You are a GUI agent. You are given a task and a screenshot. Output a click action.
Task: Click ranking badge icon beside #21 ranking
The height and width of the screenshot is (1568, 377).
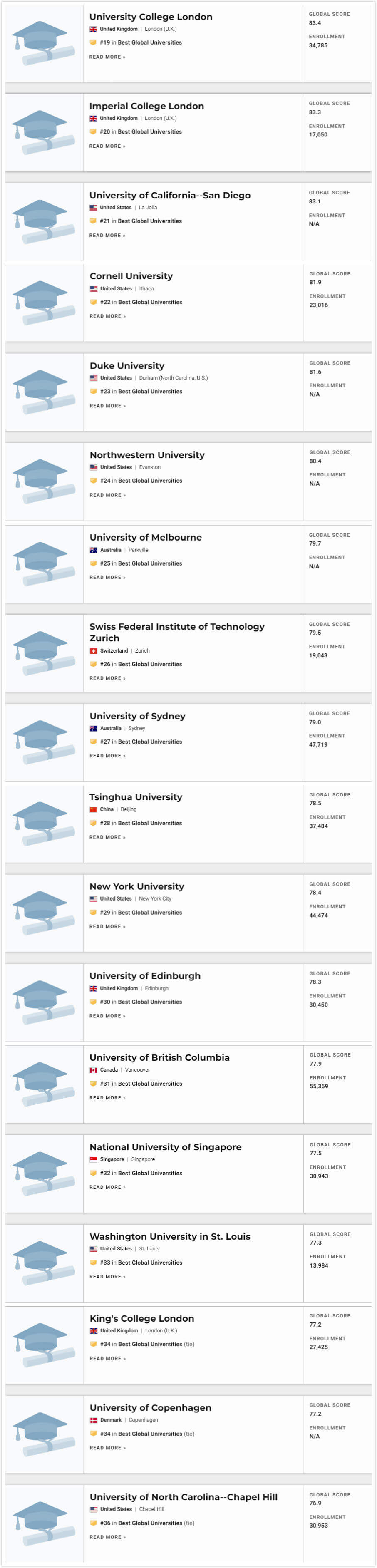pyautogui.click(x=93, y=221)
